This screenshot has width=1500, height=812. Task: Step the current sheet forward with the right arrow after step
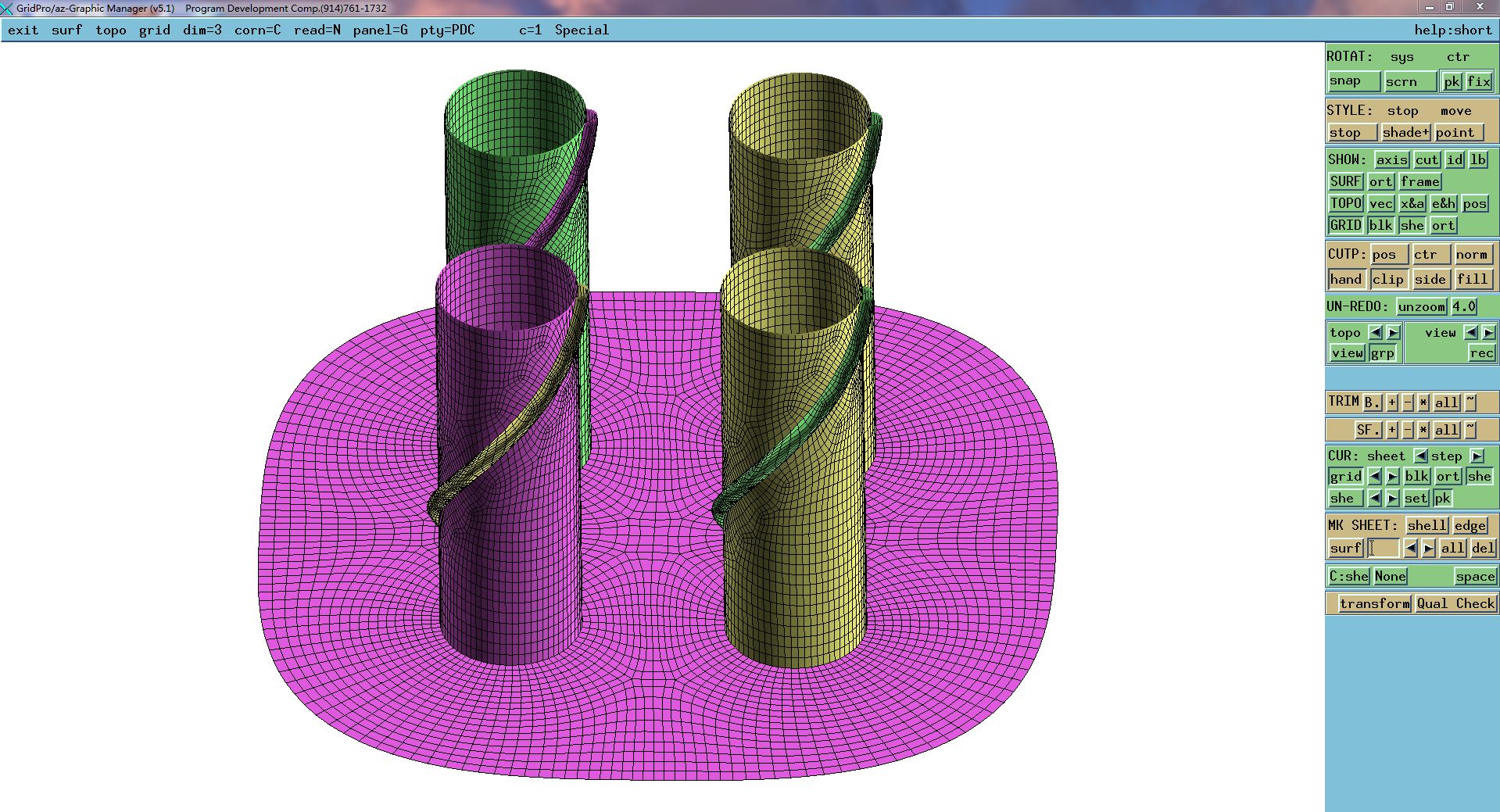[x=1477, y=456]
